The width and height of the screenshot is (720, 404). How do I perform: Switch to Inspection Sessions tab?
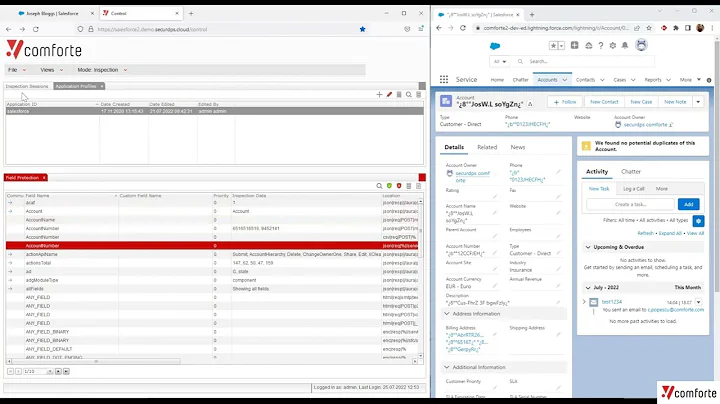pos(27,86)
